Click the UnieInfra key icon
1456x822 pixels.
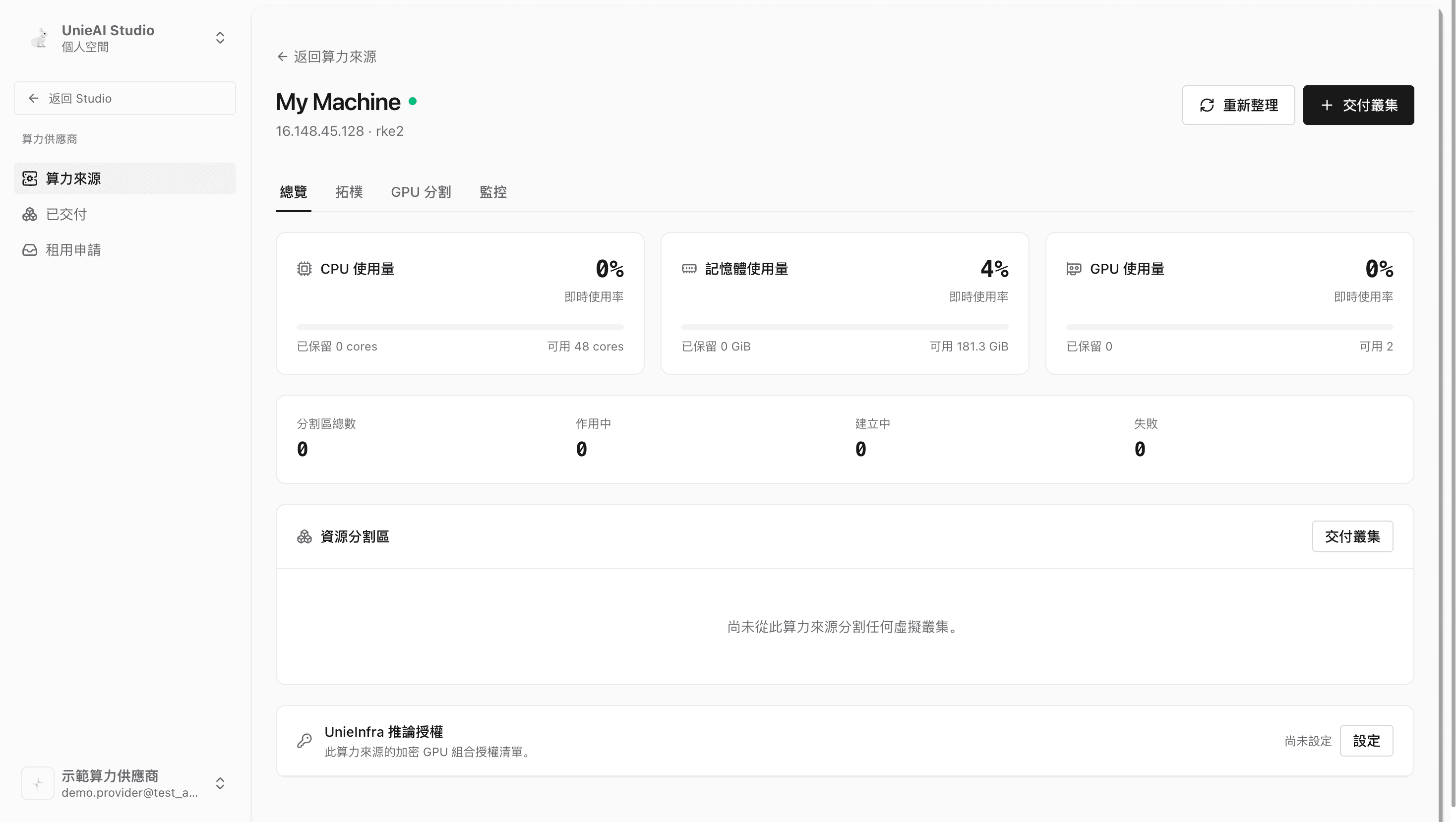tap(304, 741)
